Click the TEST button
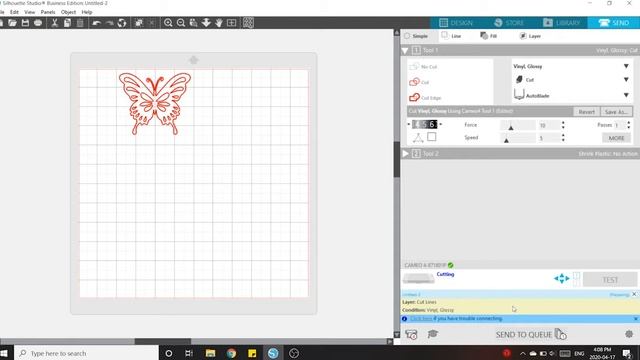This screenshot has width=640, height=360. click(610, 280)
